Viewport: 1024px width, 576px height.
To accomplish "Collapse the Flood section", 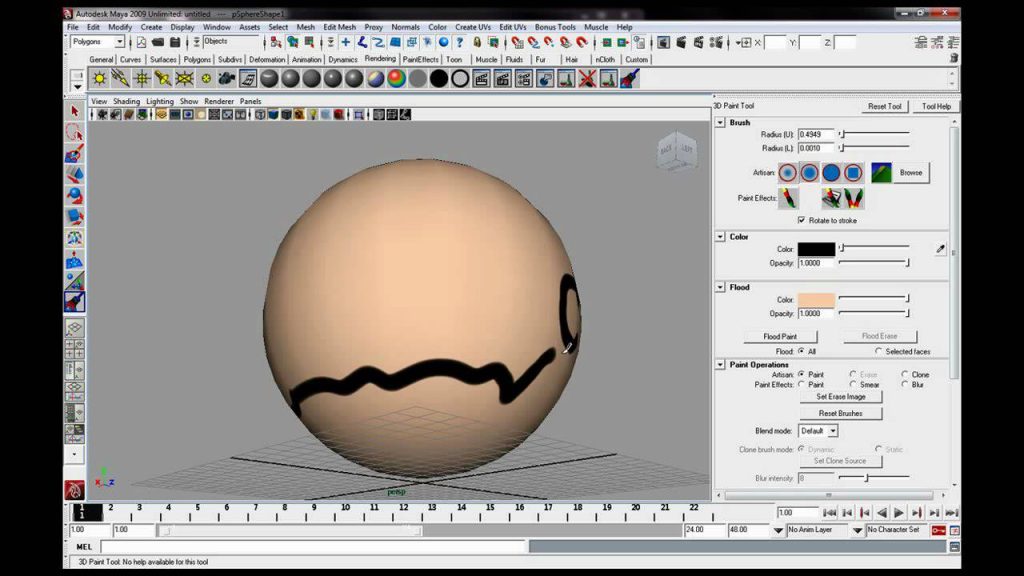I will point(720,287).
